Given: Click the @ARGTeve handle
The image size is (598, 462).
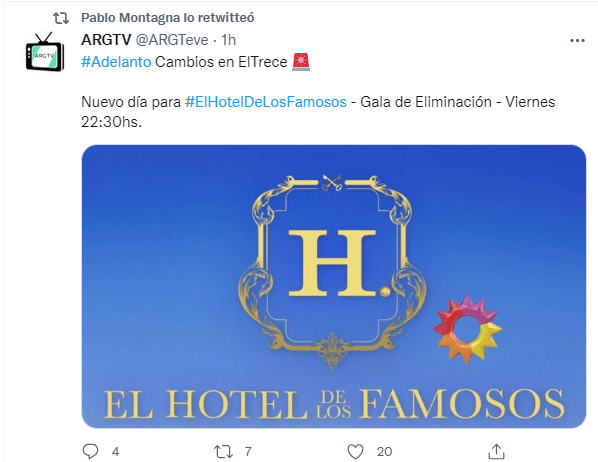Looking at the screenshot, I should click(172, 40).
